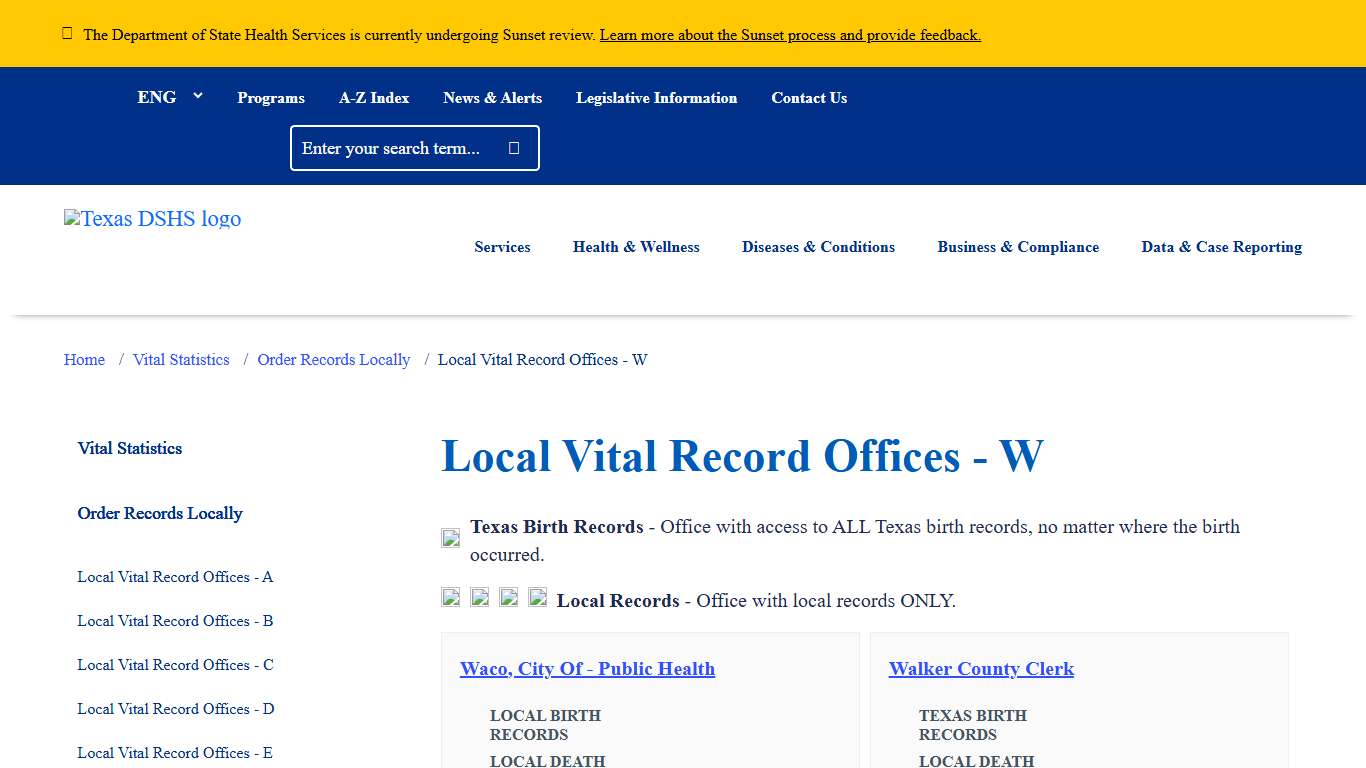The width and height of the screenshot is (1366, 768).
Task: Click the fourth Local Records legend icon
Action: 537,597
